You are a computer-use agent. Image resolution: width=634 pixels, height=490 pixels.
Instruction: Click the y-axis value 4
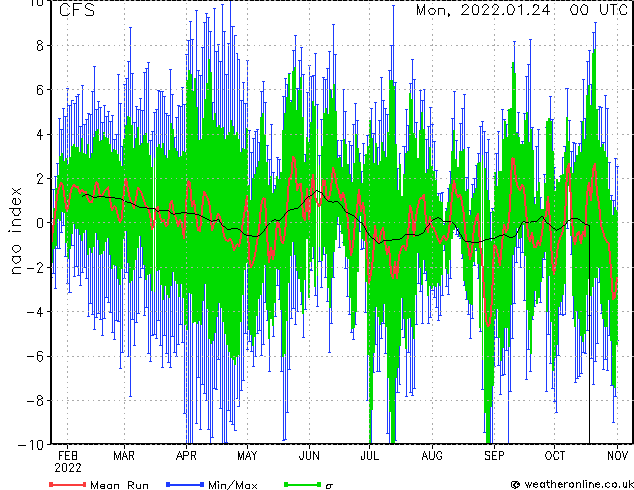tap(40, 134)
